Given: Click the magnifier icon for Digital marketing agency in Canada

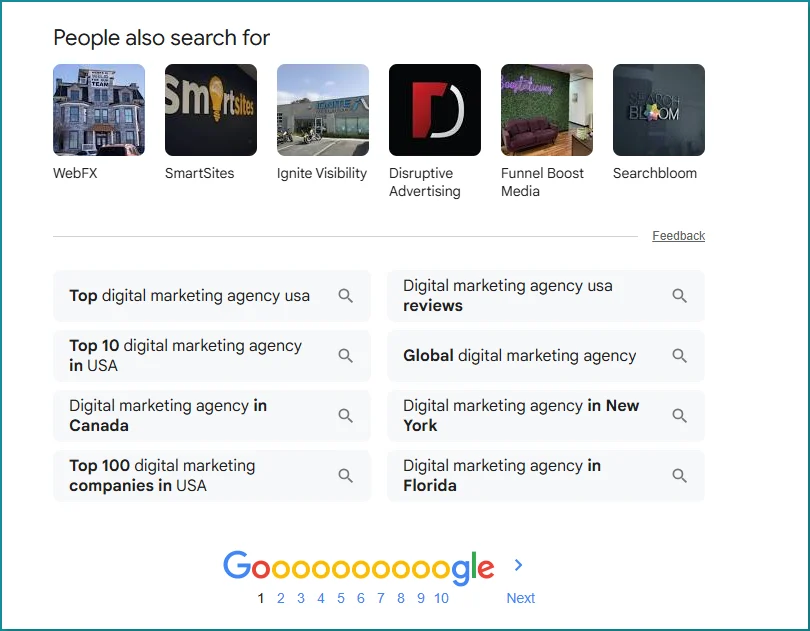Looking at the screenshot, I should tap(346, 416).
